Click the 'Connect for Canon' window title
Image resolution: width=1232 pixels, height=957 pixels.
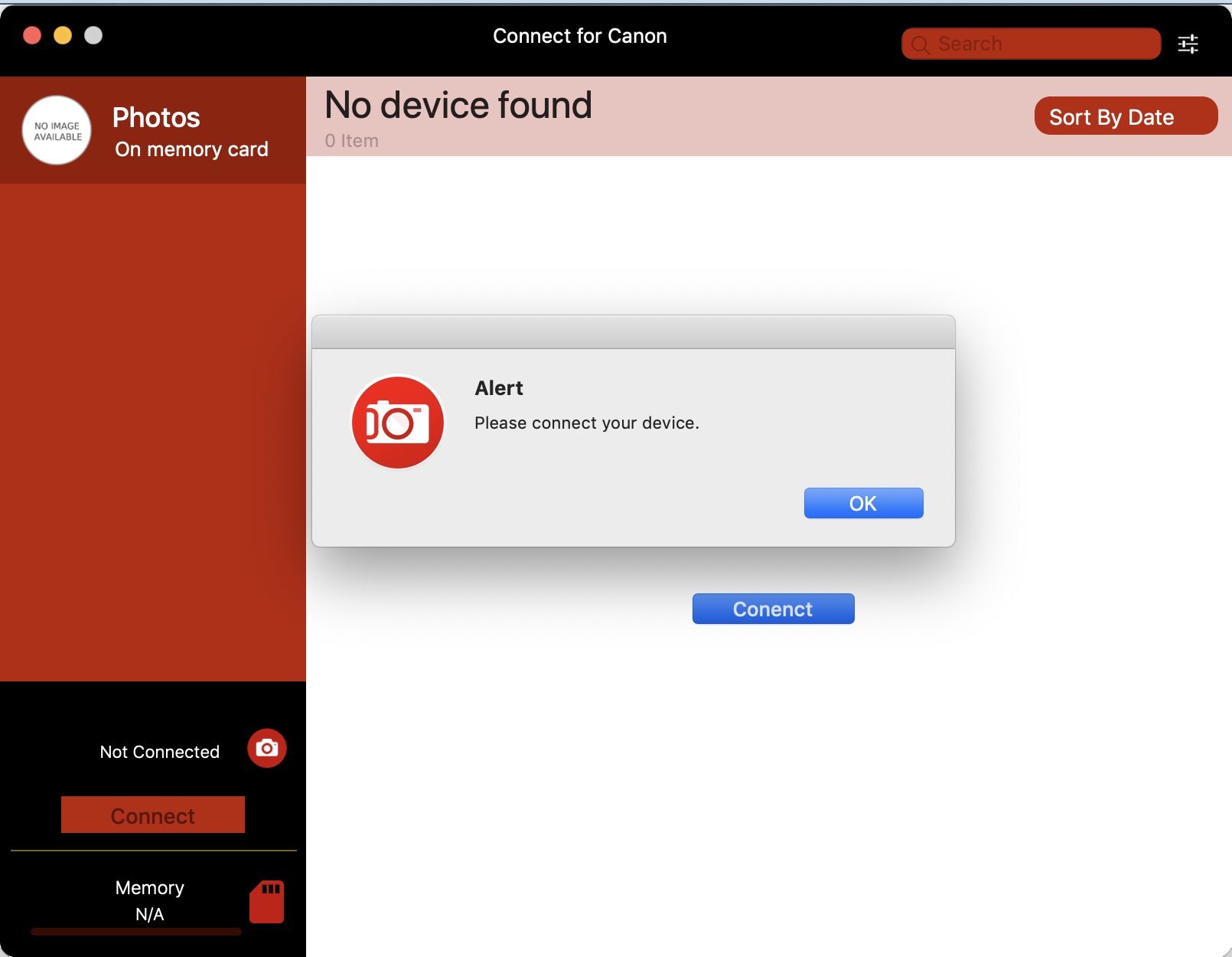[580, 36]
